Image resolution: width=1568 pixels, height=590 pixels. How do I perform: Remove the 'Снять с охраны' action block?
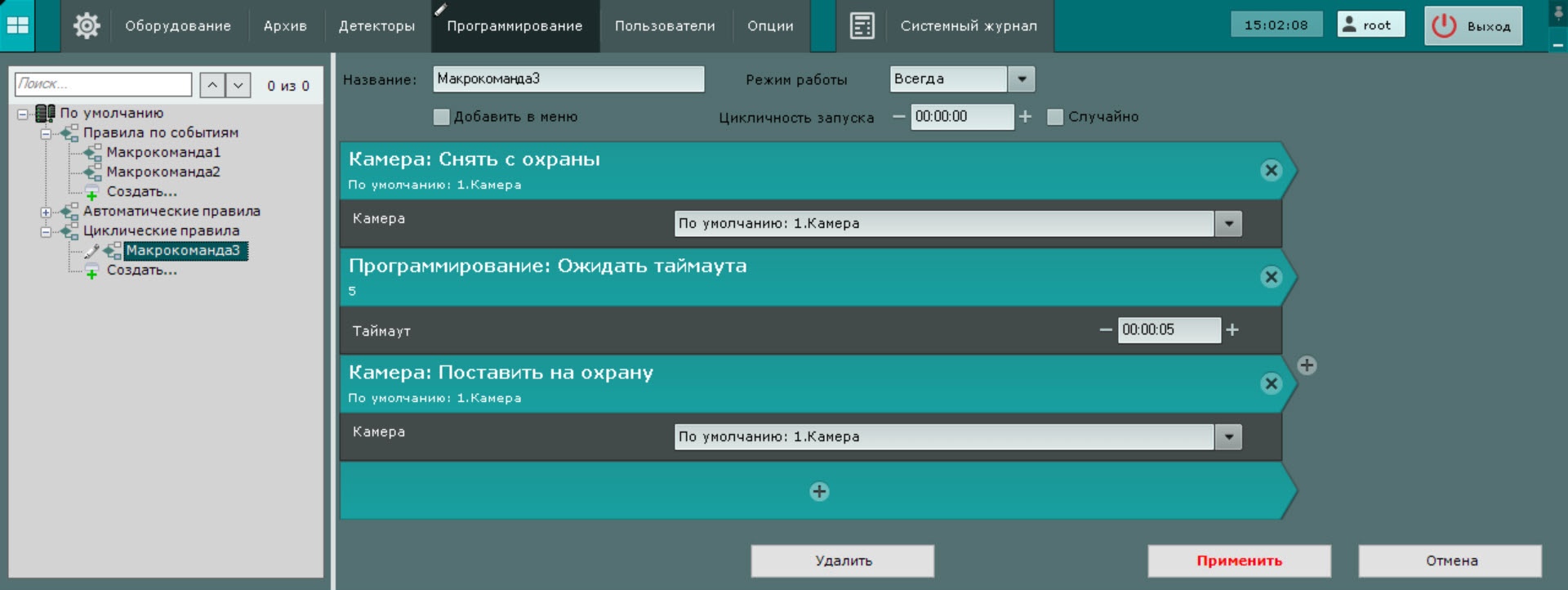point(1271,171)
